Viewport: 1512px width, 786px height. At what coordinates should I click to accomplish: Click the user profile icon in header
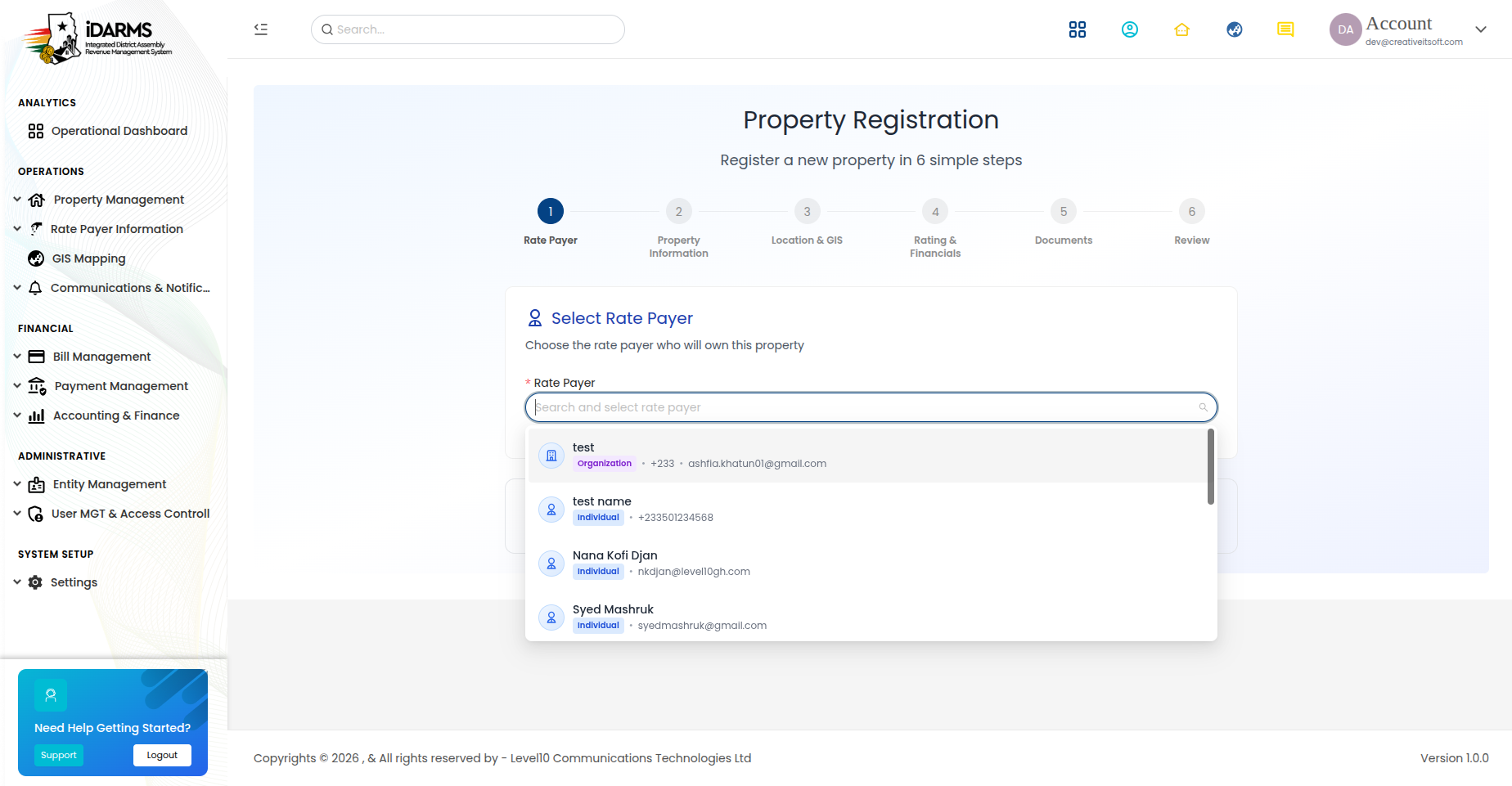tap(1130, 29)
